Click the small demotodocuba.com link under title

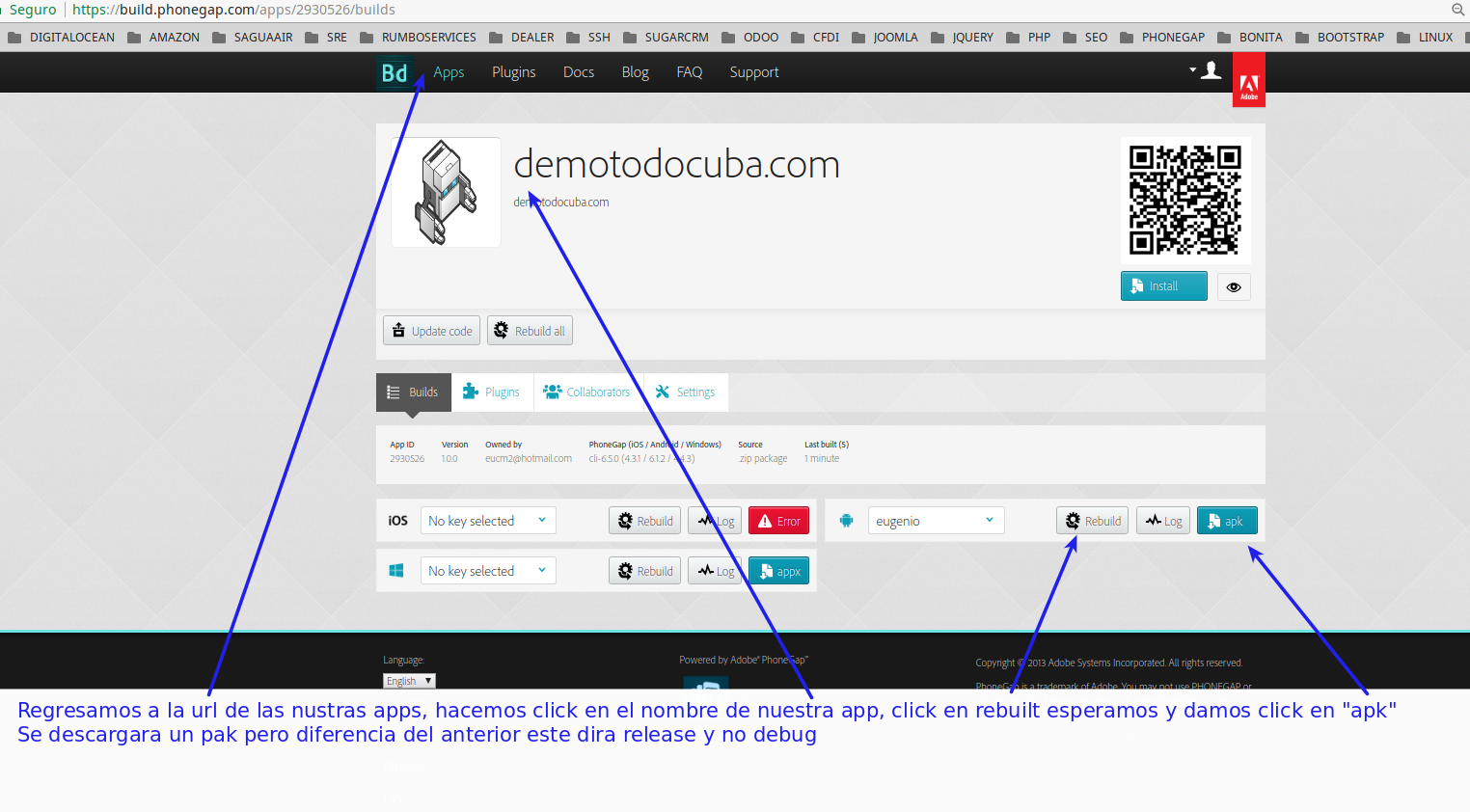[x=561, y=203]
